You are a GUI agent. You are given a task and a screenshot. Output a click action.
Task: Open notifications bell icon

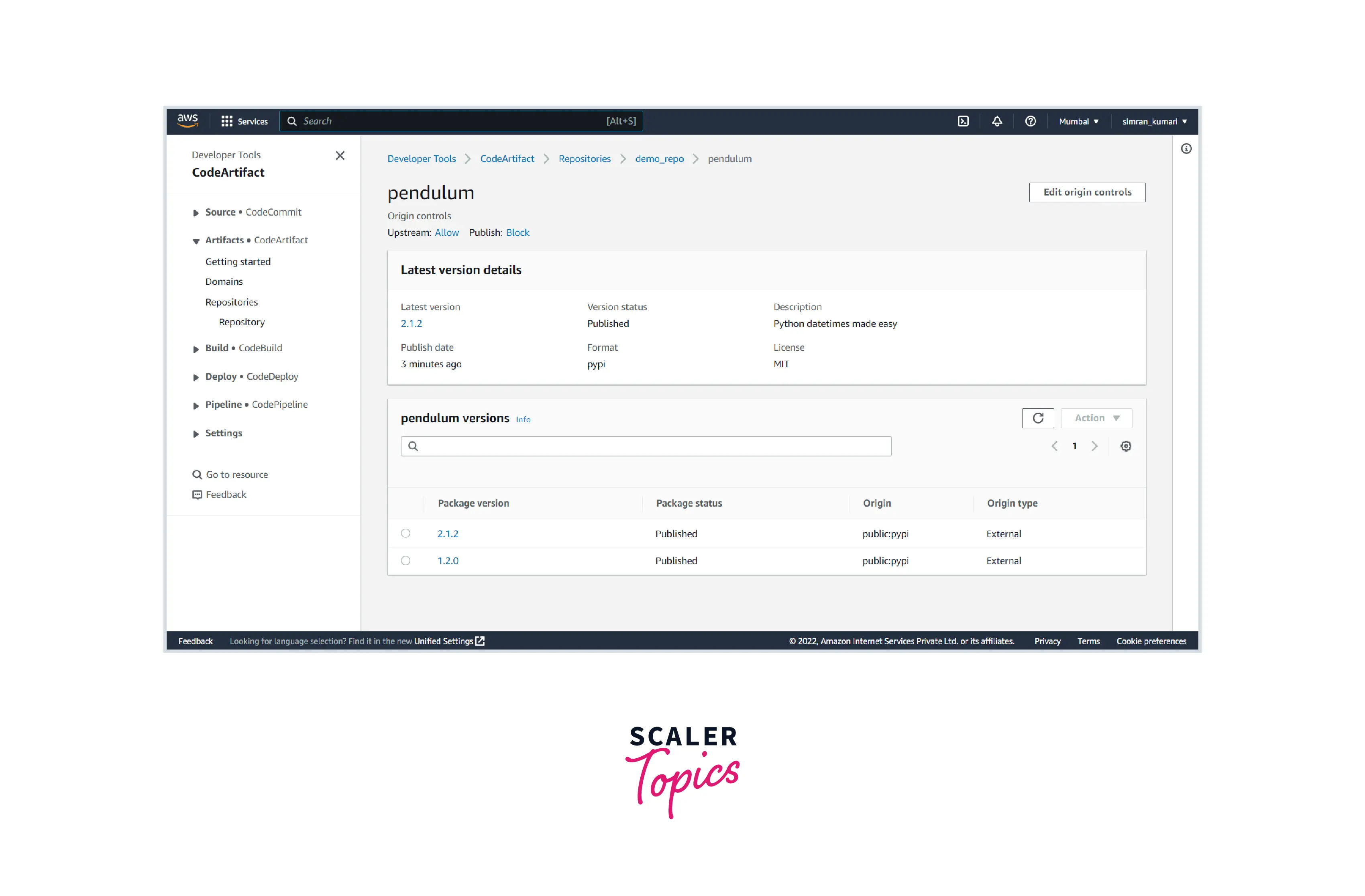[997, 121]
